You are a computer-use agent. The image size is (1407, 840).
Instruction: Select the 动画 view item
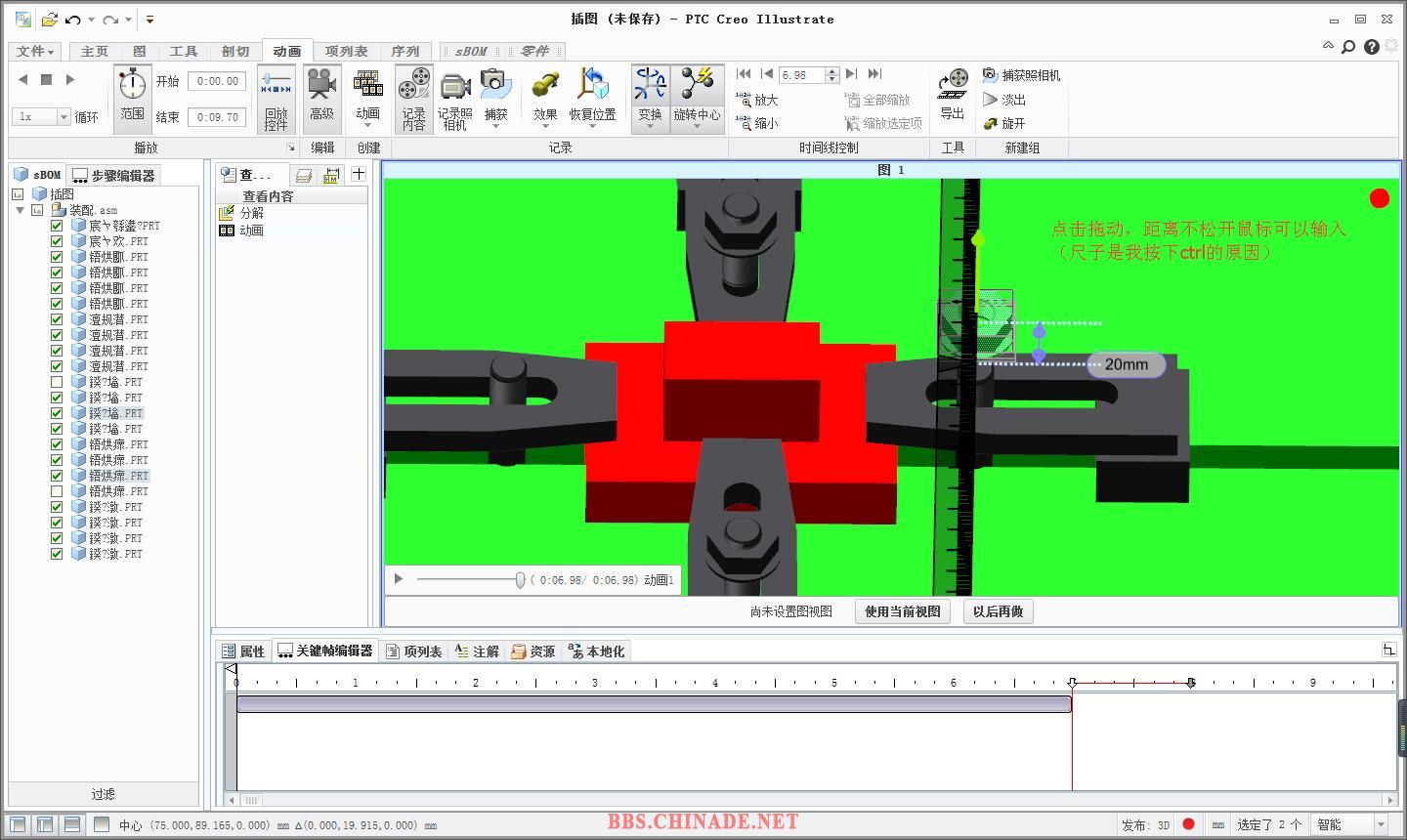(x=252, y=231)
